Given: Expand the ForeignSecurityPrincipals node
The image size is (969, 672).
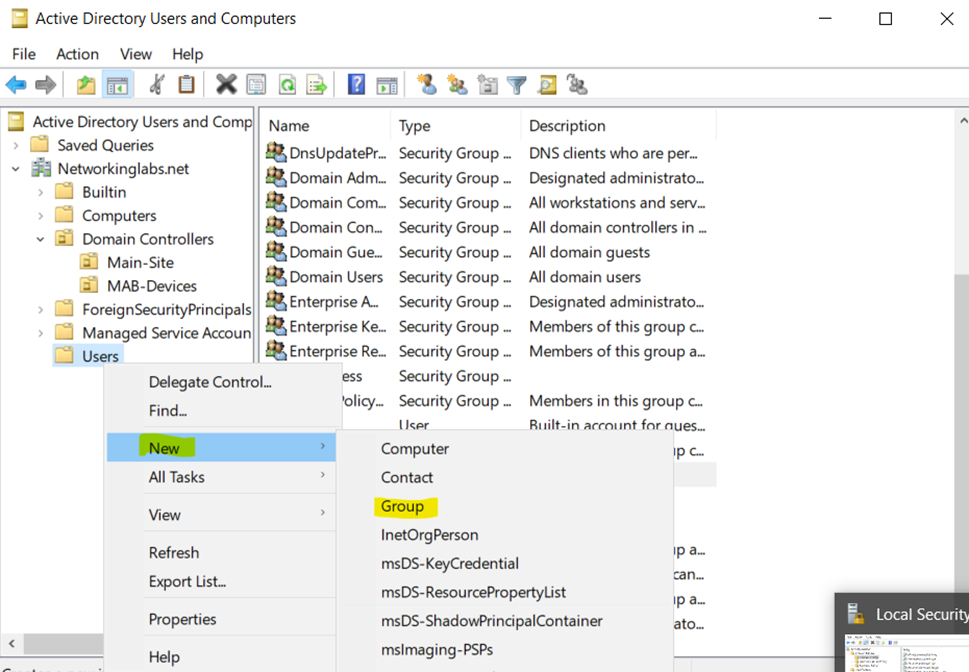Looking at the screenshot, I should point(41,309).
